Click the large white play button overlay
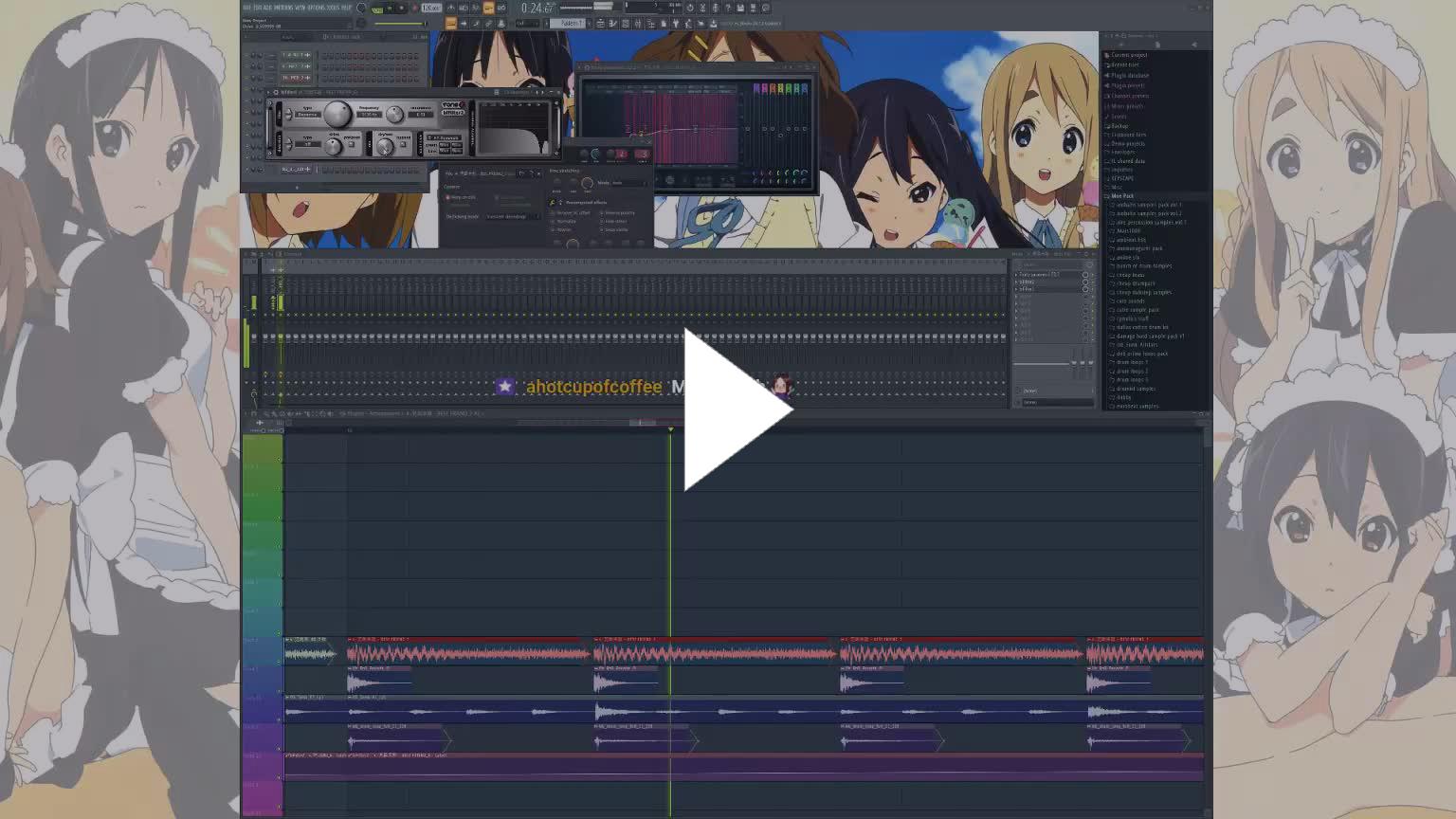Viewport: 1456px width, 819px height. pyautogui.click(x=737, y=409)
